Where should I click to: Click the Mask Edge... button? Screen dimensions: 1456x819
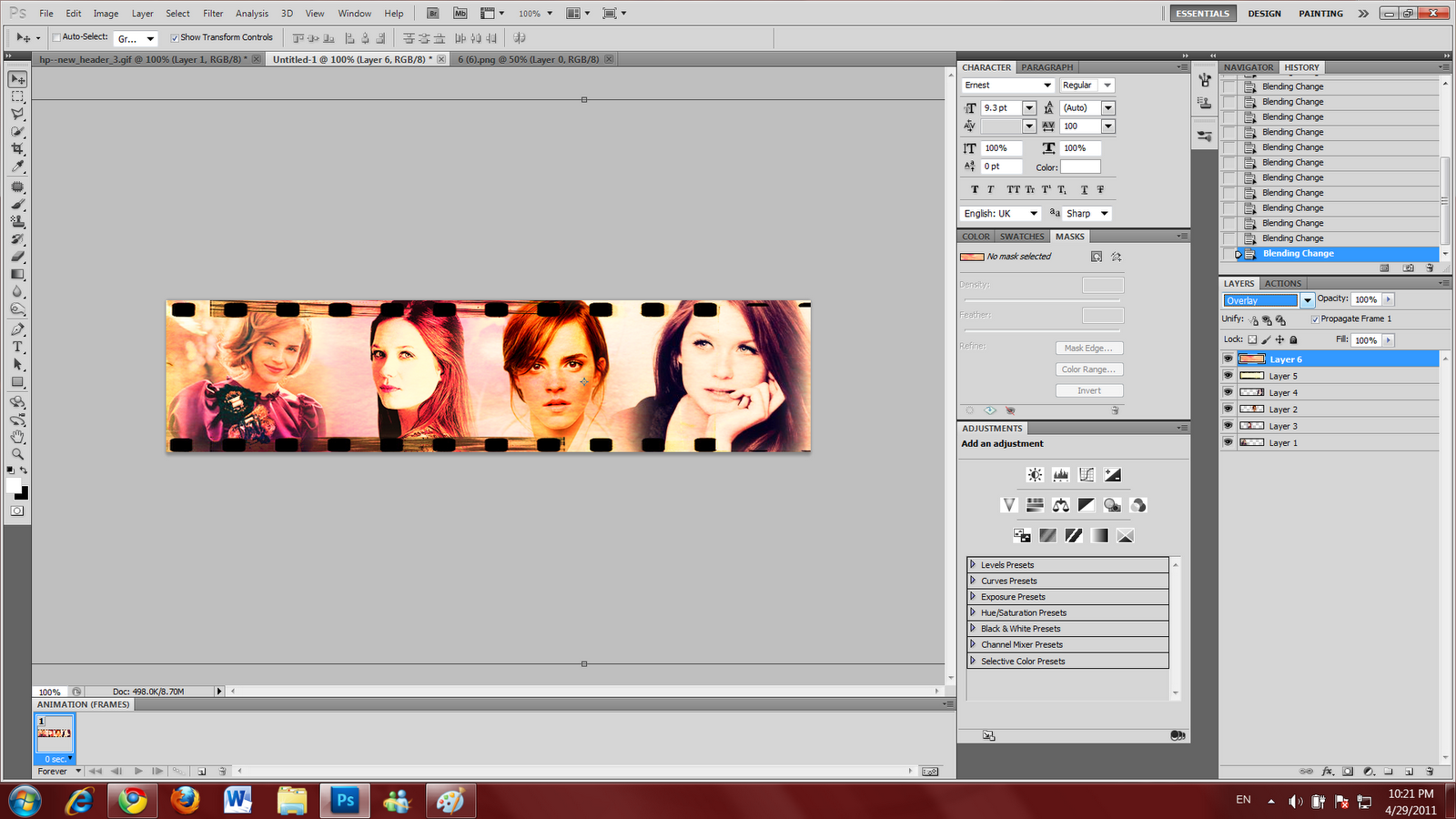click(1089, 348)
